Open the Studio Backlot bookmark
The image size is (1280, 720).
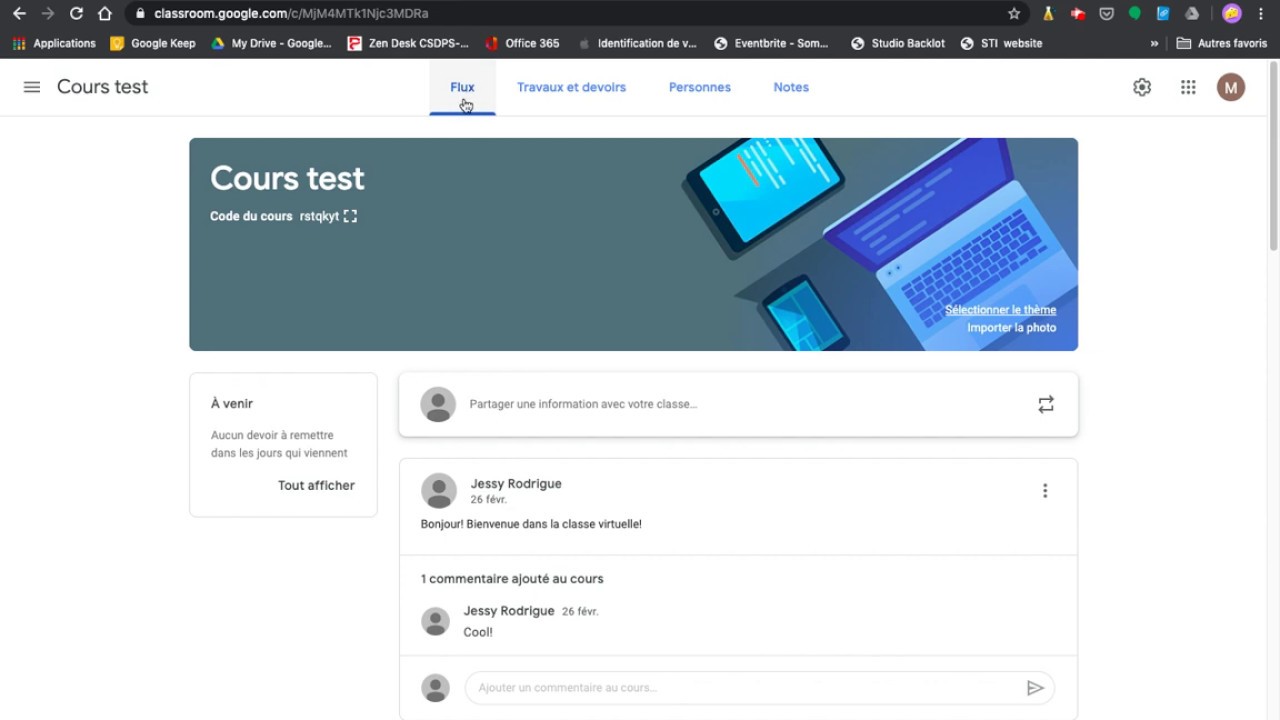[898, 44]
